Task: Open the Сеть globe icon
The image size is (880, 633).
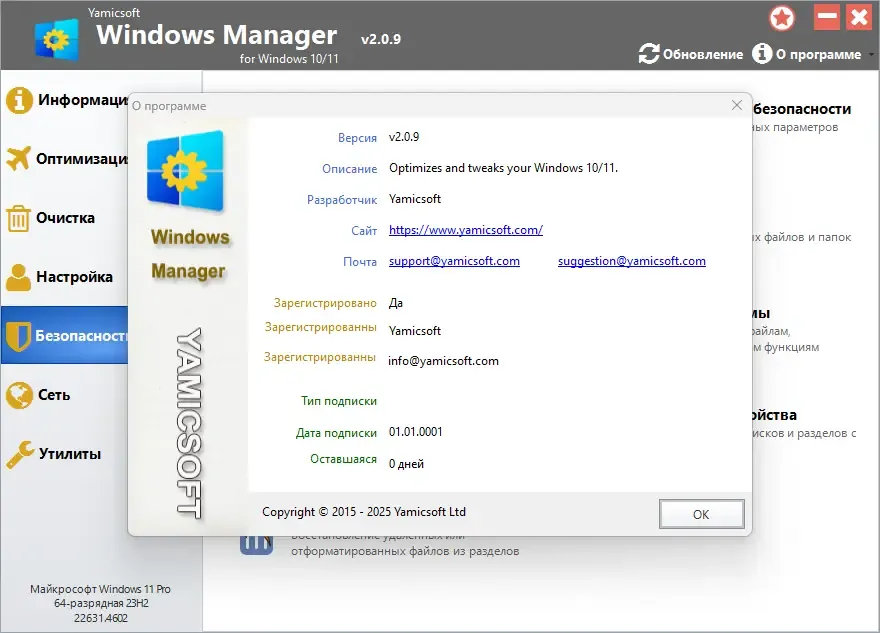Action: tap(19, 395)
